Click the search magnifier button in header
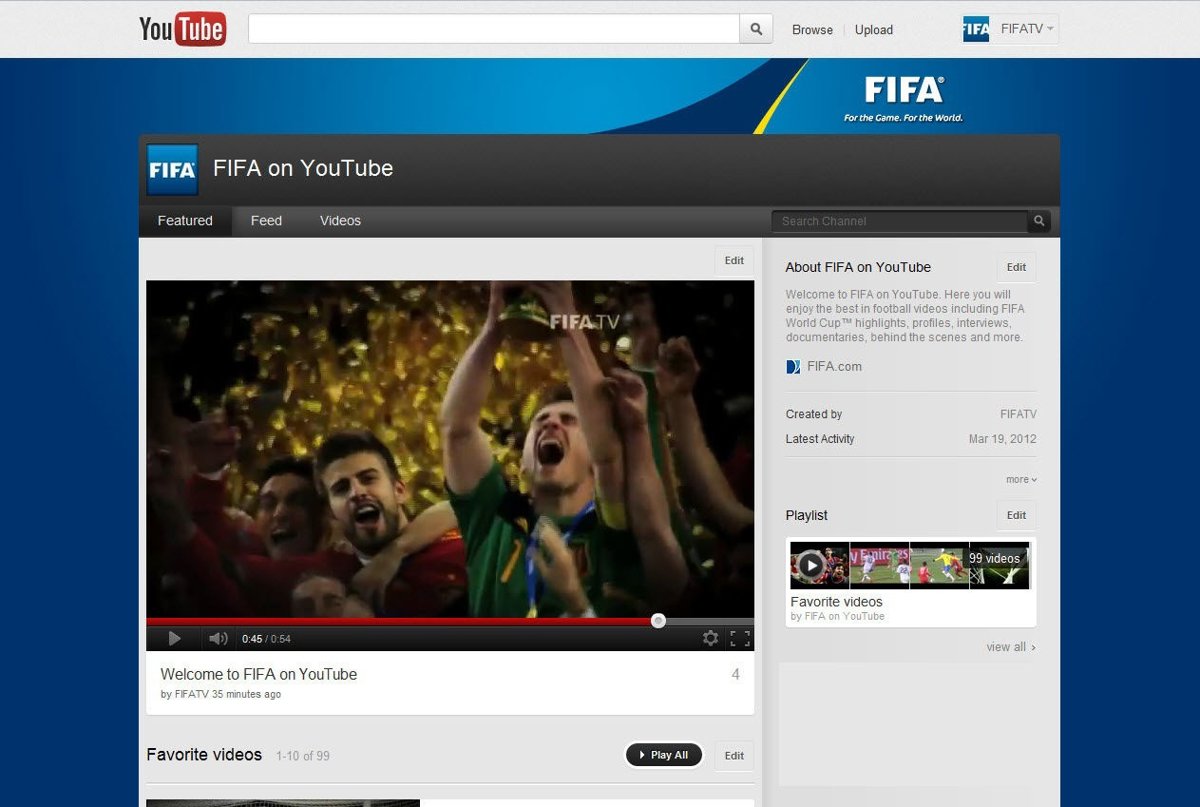The height and width of the screenshot is (807, 1200). pos(756,29)
